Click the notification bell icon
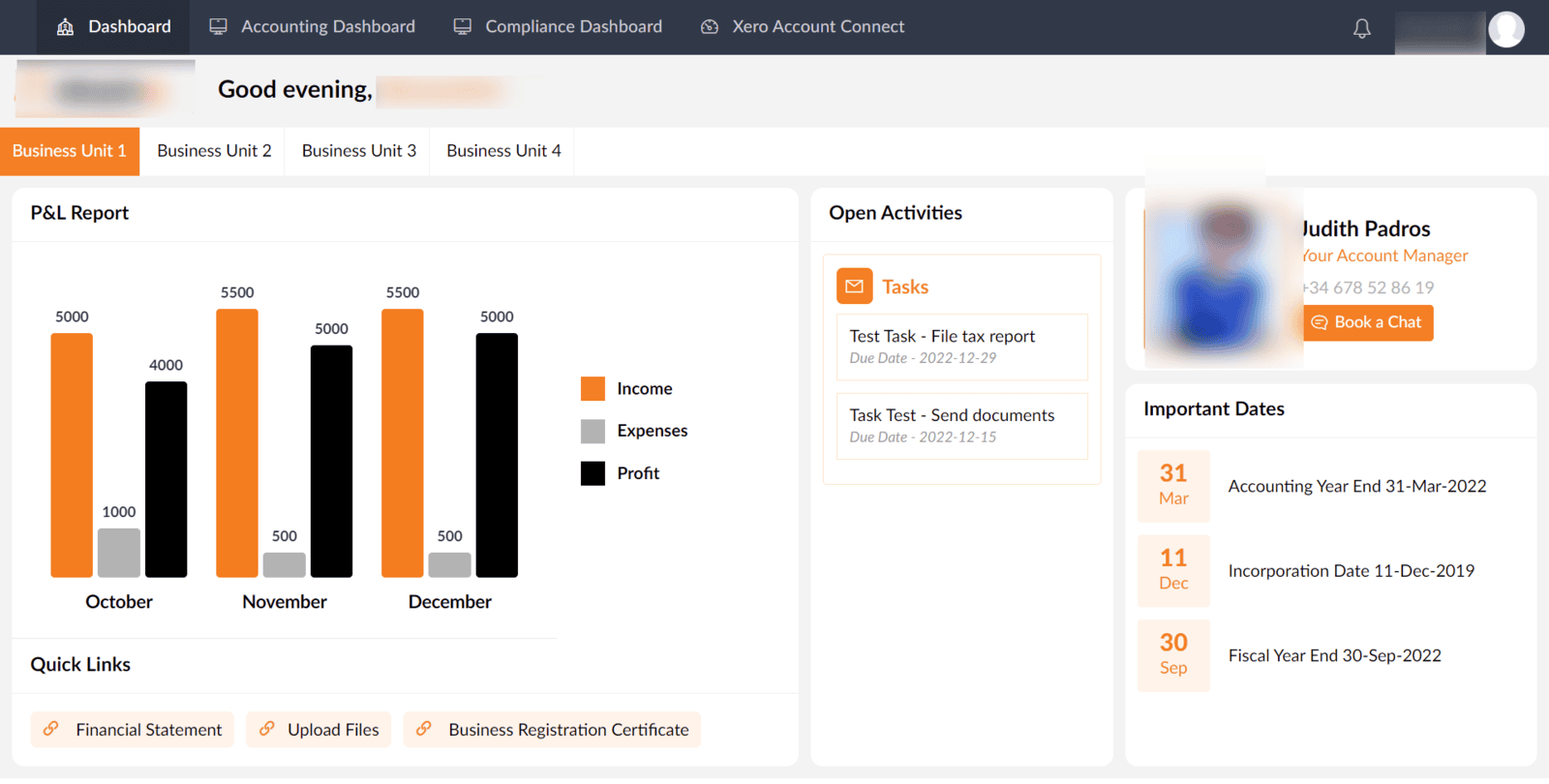 [x=1361, y=28]
